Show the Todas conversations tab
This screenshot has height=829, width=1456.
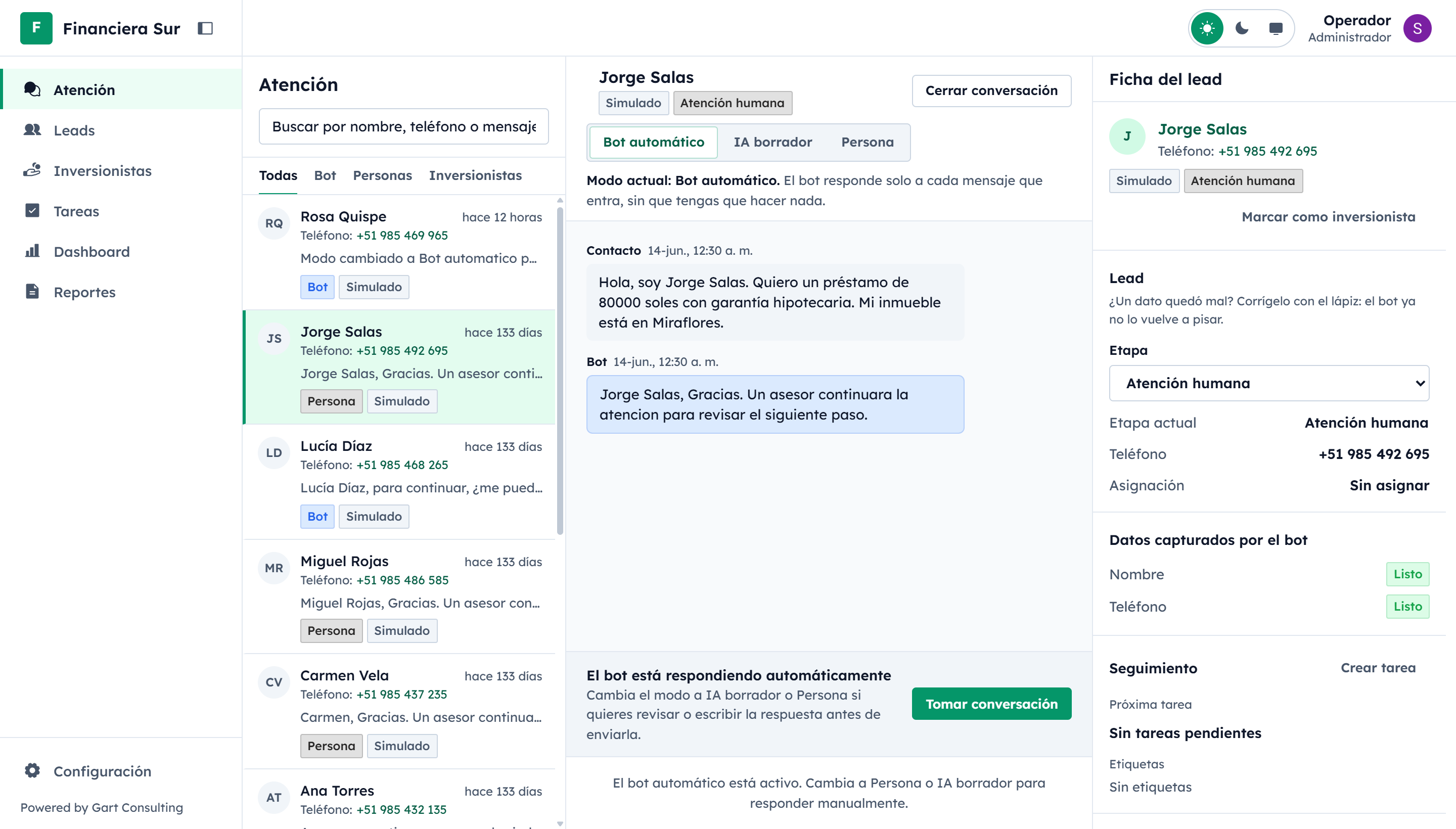click(x=278, y=175)
